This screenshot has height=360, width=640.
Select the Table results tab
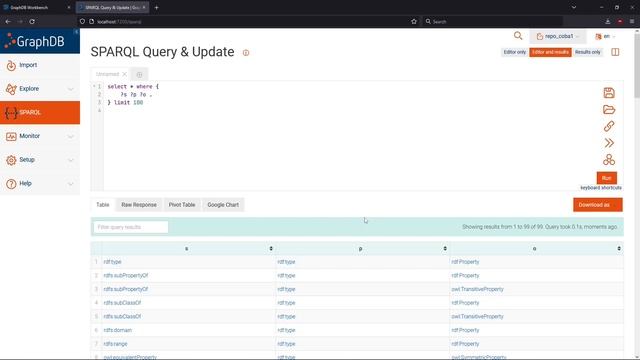point(103,205)
